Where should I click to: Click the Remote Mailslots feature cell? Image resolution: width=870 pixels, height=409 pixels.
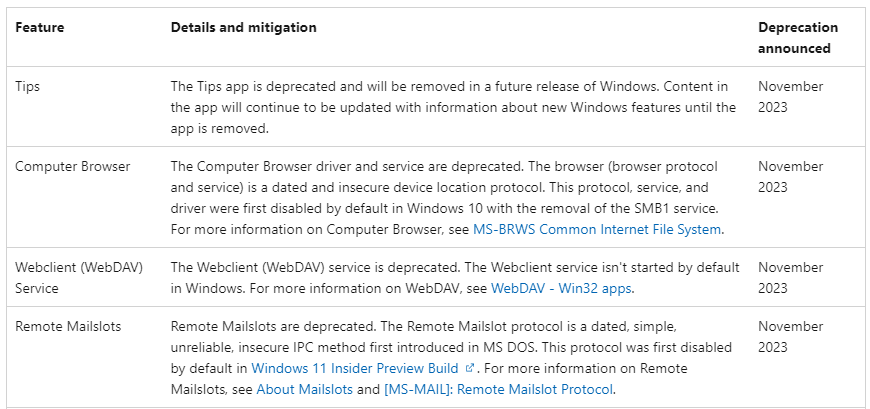(68, 326)
